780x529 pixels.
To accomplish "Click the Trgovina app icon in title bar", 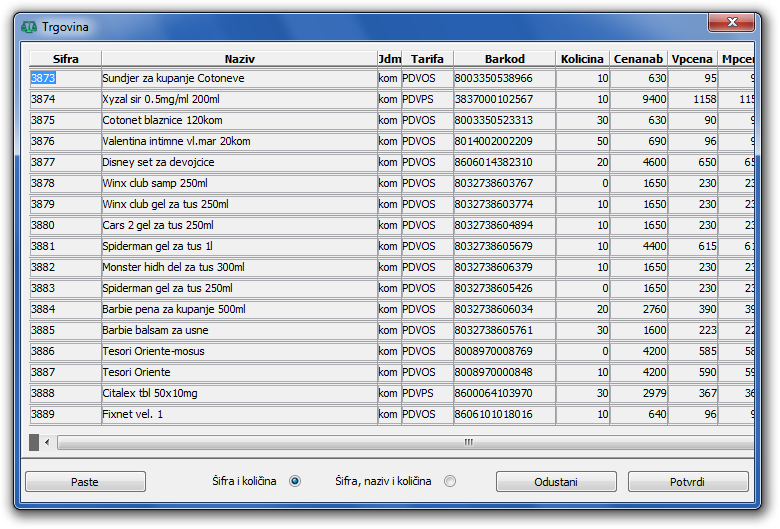I will coord(29,25).
